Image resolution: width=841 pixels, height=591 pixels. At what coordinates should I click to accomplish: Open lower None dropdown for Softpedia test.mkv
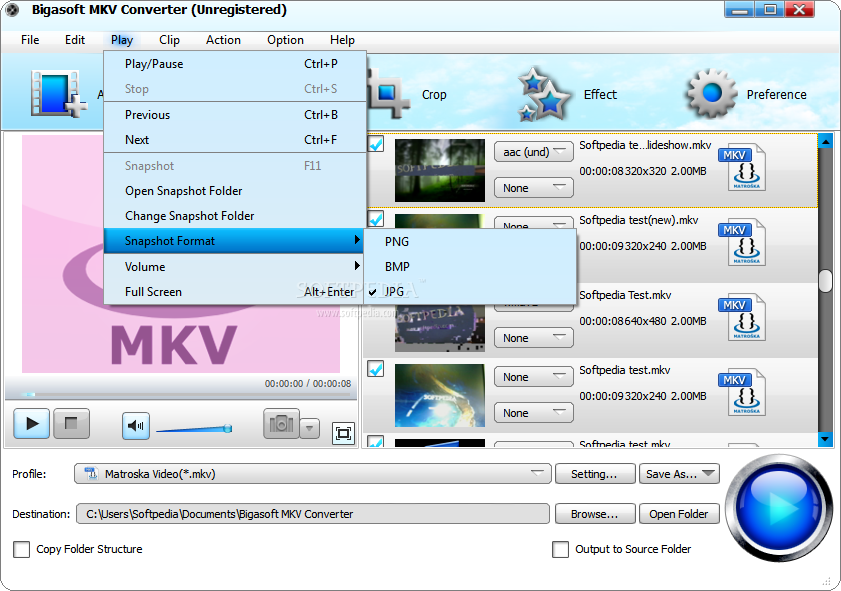[x=534, y=413]
